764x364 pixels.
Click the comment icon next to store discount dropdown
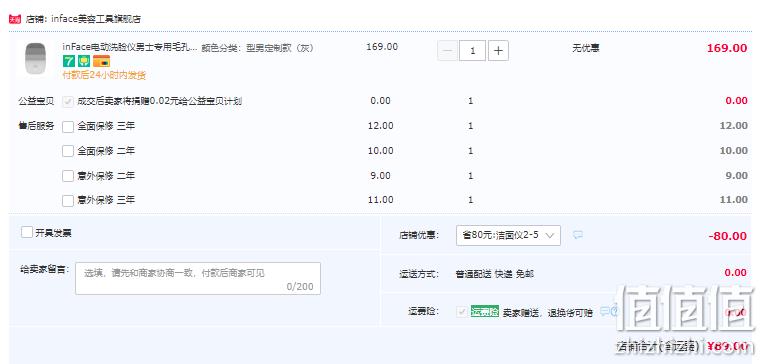pos(577,235)
